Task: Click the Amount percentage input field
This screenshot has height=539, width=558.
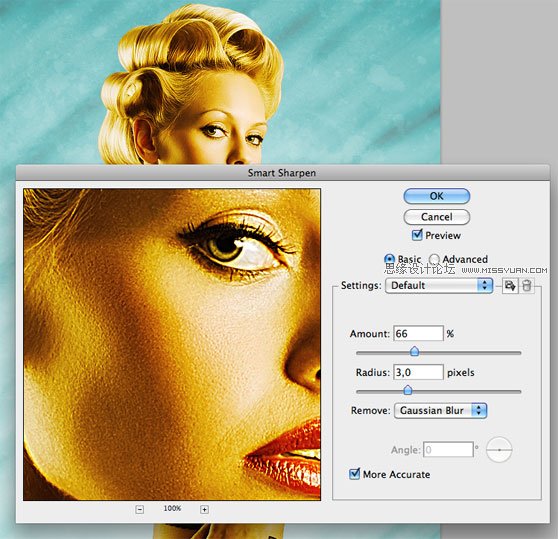Action: [418, 333]
